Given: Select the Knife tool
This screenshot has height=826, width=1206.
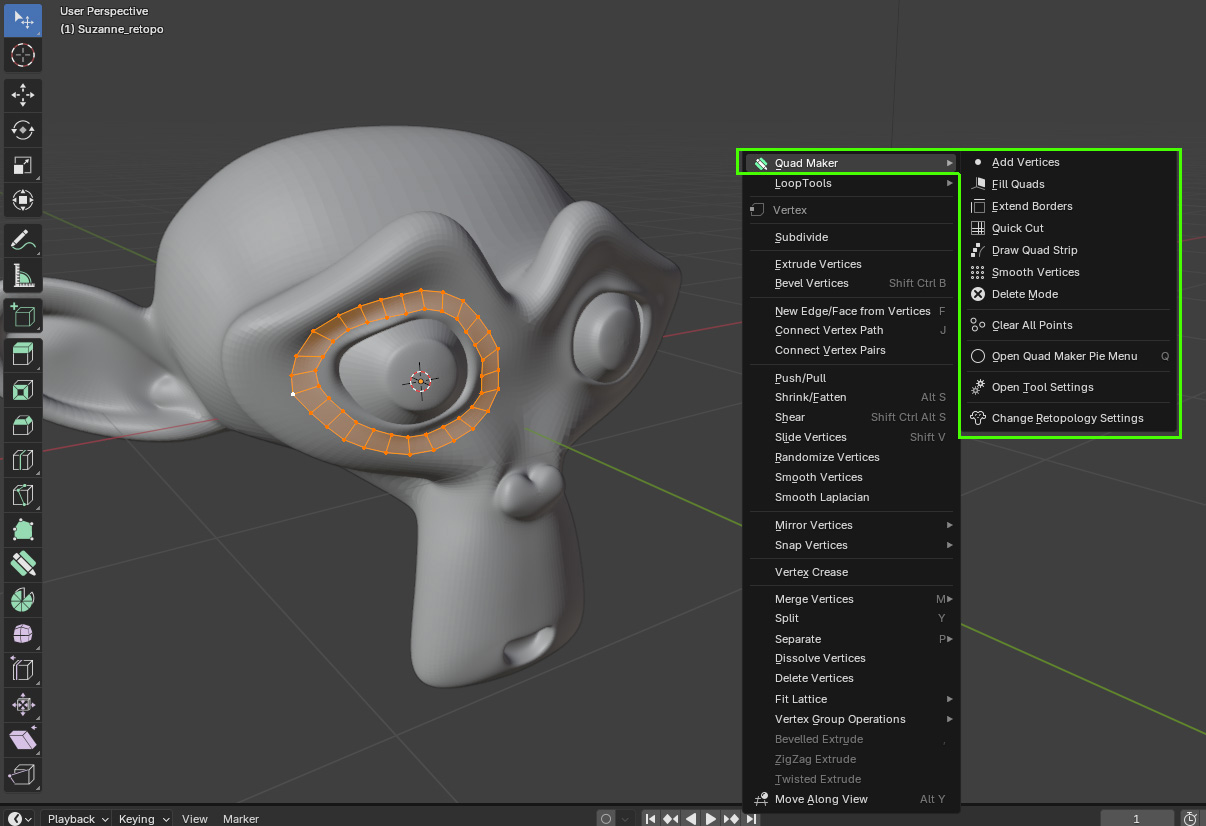Looking at the screenshot, I should point(23,495).
